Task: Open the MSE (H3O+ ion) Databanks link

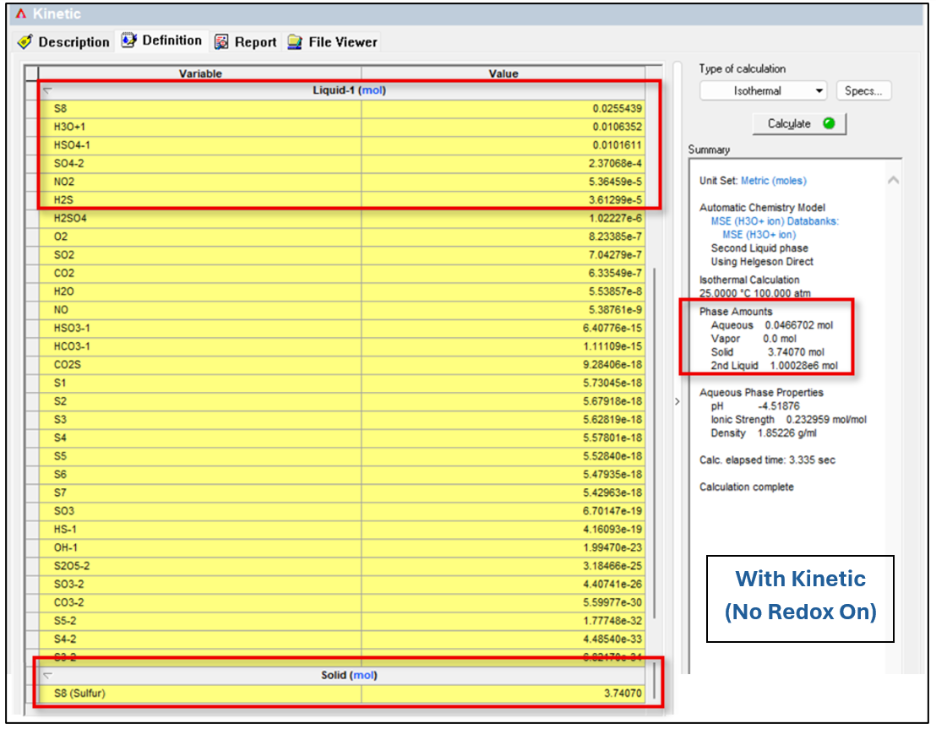Action: 774,221
